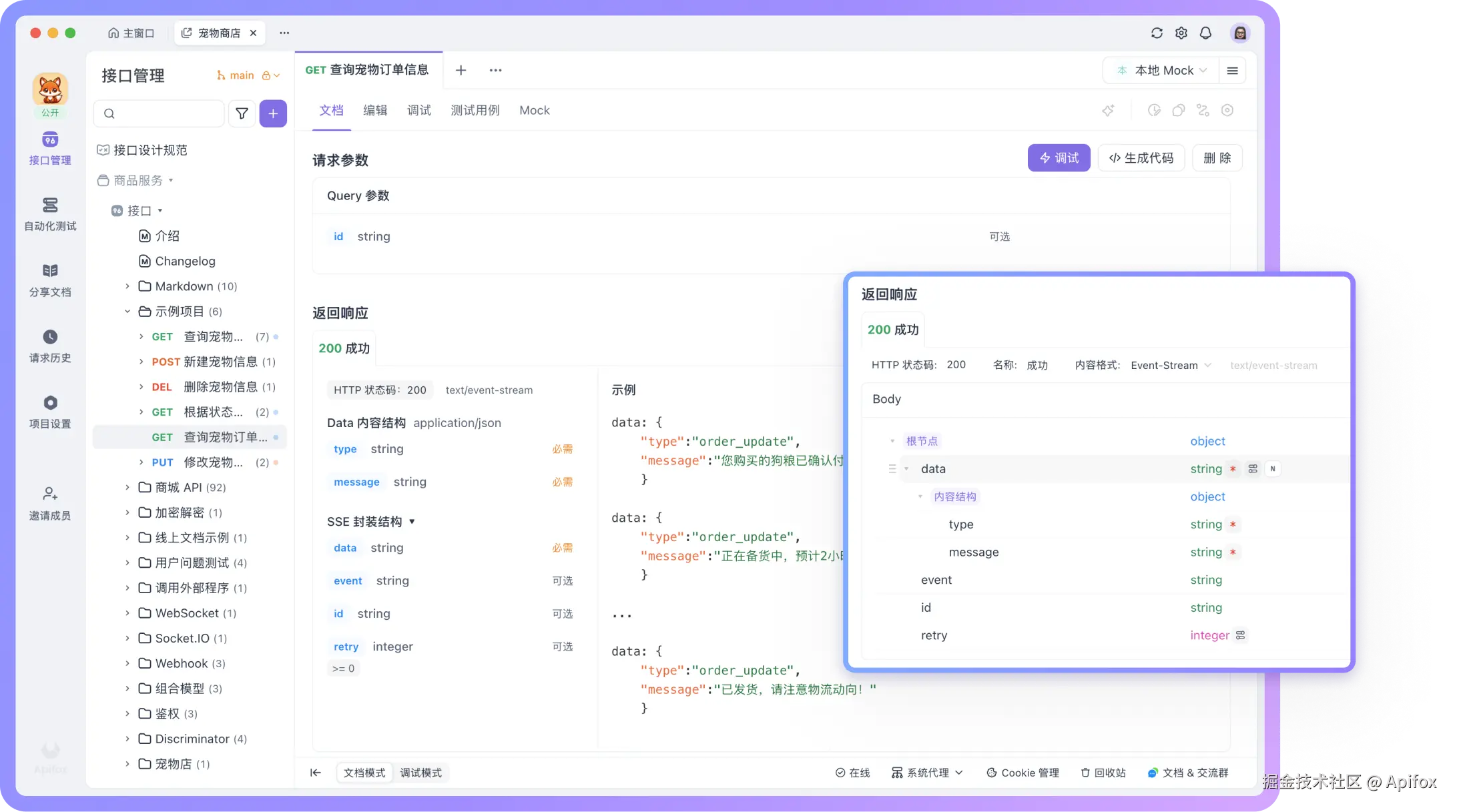Open 项目设置 from the sidebar
Screen dimensions: 1457x812
click(50, 412)
